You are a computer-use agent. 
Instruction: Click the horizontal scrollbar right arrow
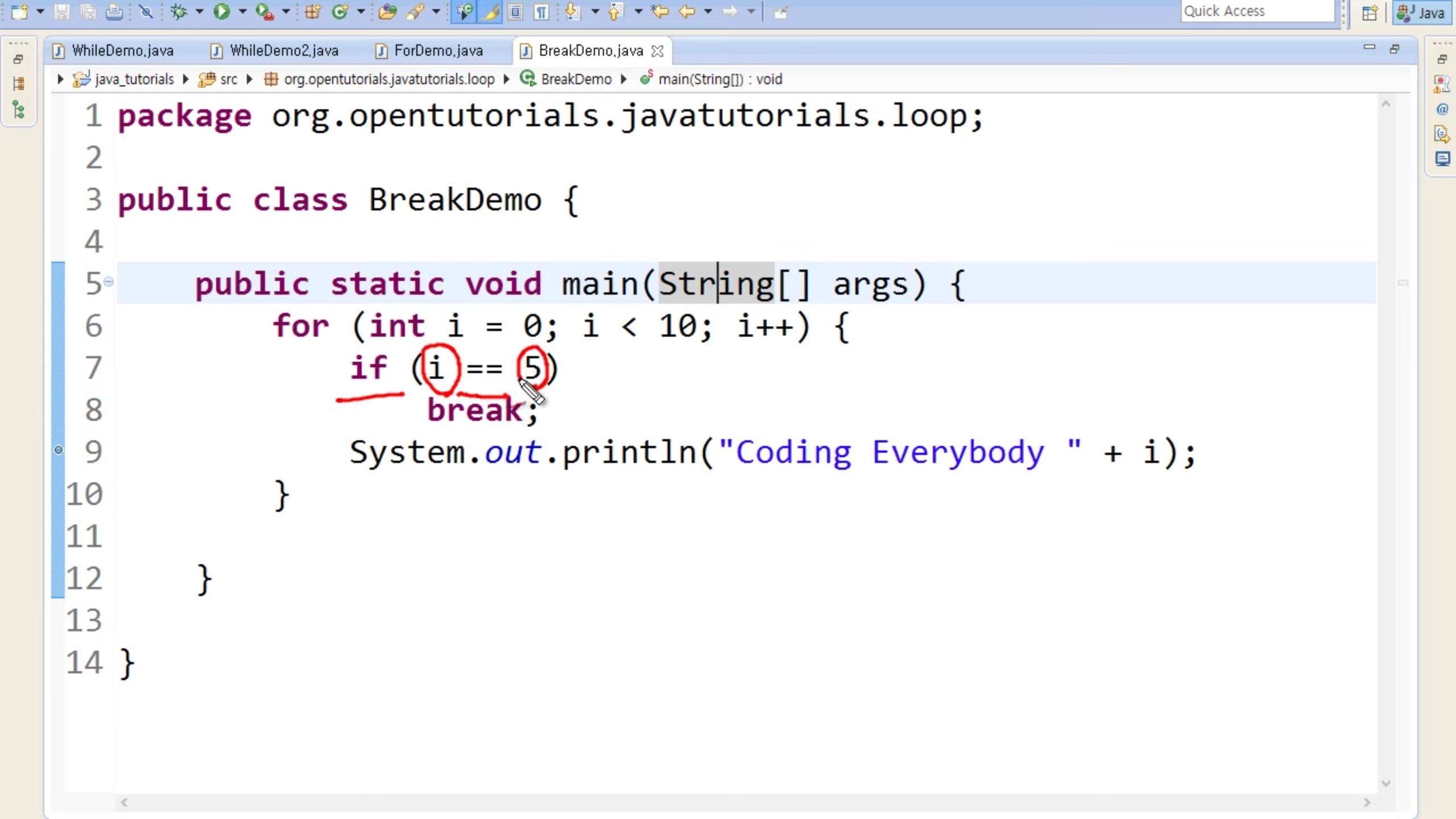[x=1366, y=803]
